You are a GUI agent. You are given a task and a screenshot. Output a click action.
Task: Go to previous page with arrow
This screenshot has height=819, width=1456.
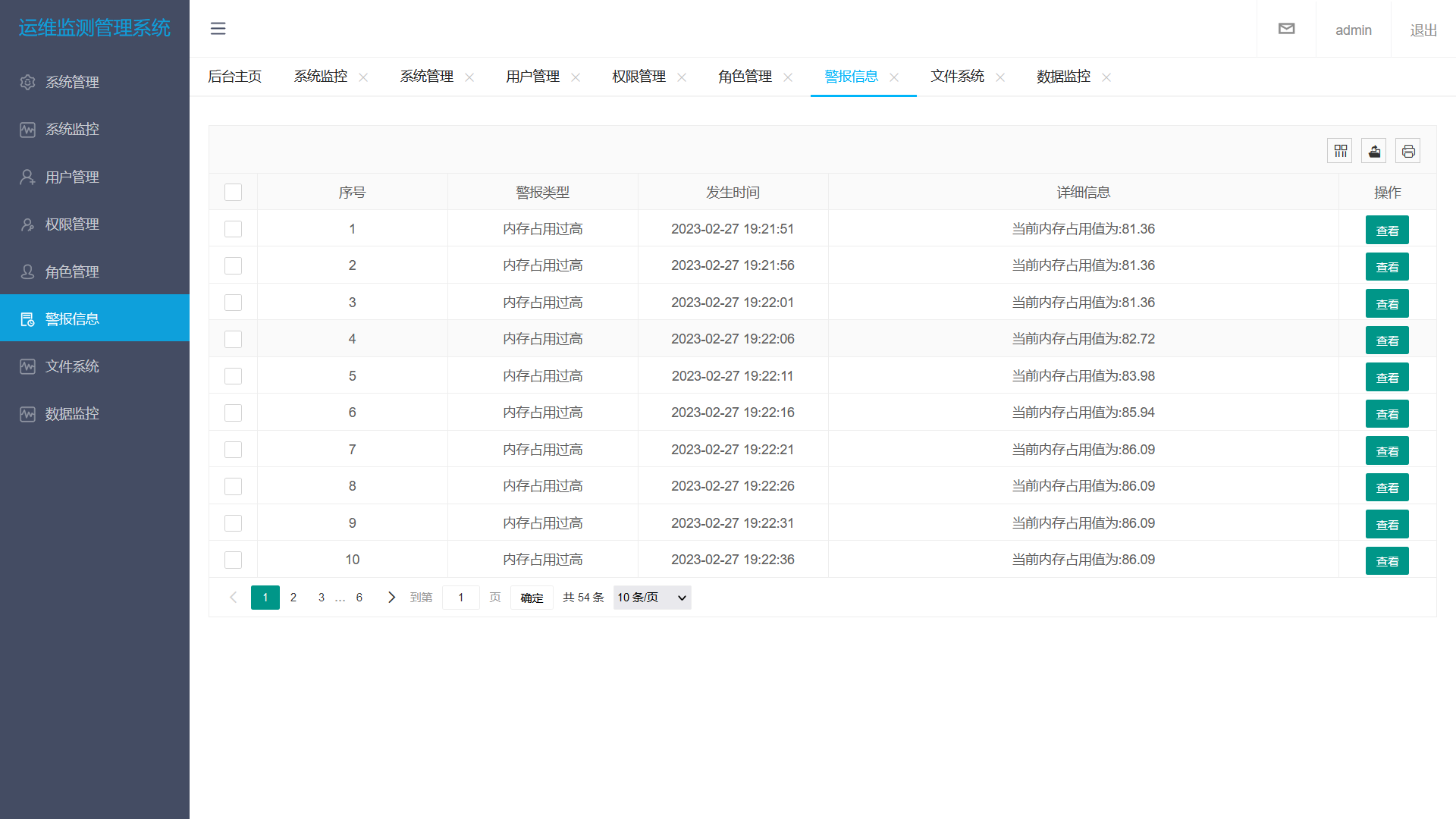[x=234, y=598]
